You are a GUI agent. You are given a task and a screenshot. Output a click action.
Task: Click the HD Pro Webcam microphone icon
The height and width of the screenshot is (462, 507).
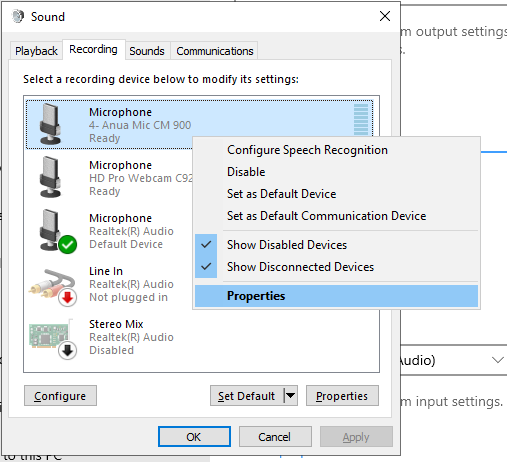[x=50, y=177]
